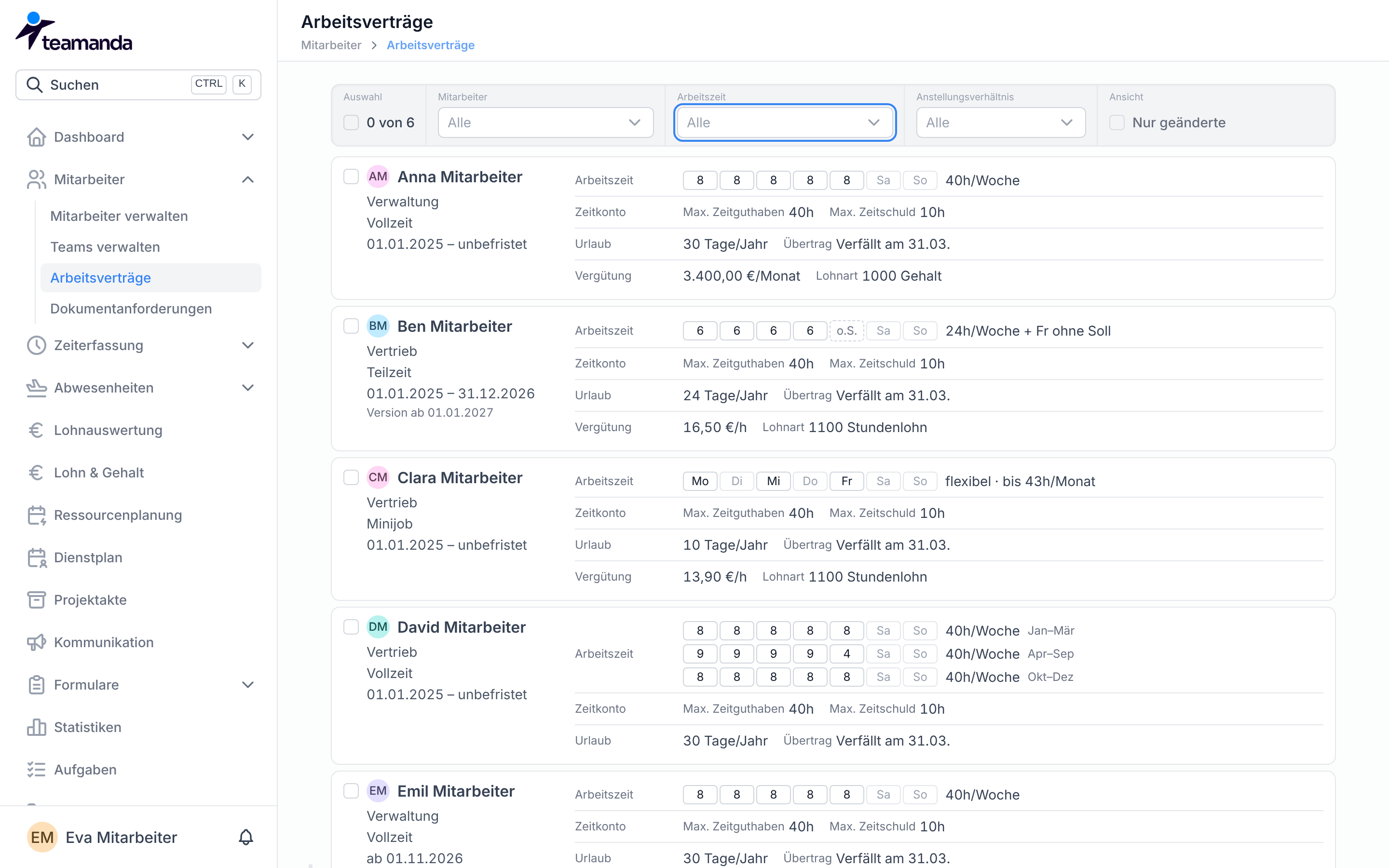1389x868 pixels.
Task: Click the 'Mitarbeiter' breadcrumb link
Action: click(x=330, y=45)
